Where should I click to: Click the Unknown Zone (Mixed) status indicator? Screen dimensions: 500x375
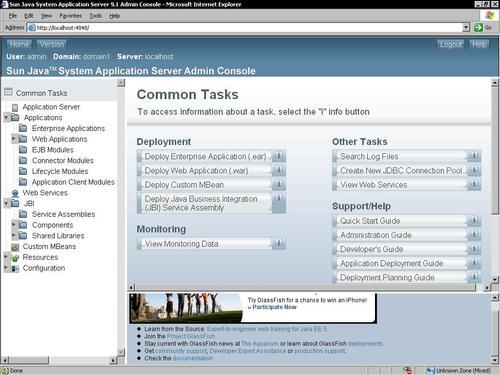coord(460,370)
